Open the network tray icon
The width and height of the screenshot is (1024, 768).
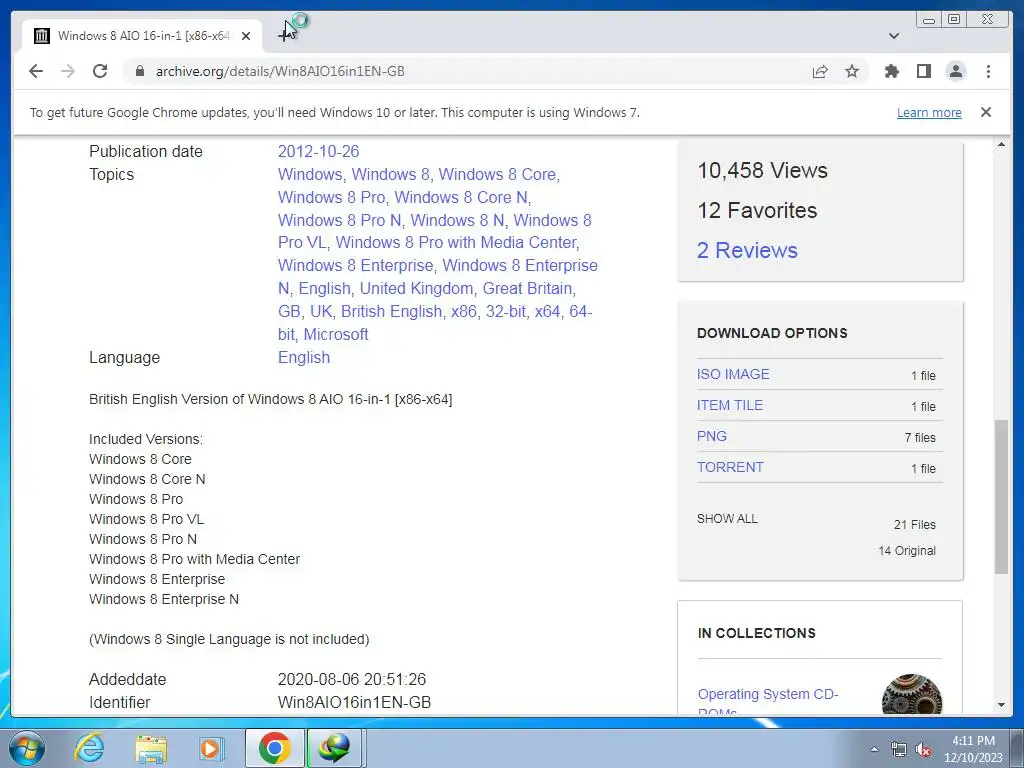(899, 749)
